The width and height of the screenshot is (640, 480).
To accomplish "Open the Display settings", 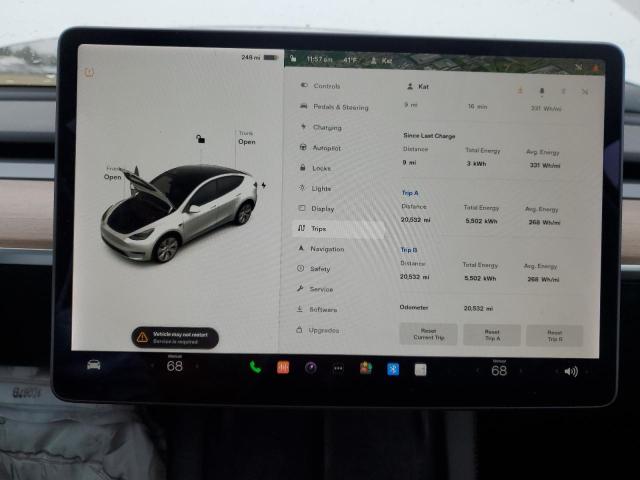I will [316, 209].
